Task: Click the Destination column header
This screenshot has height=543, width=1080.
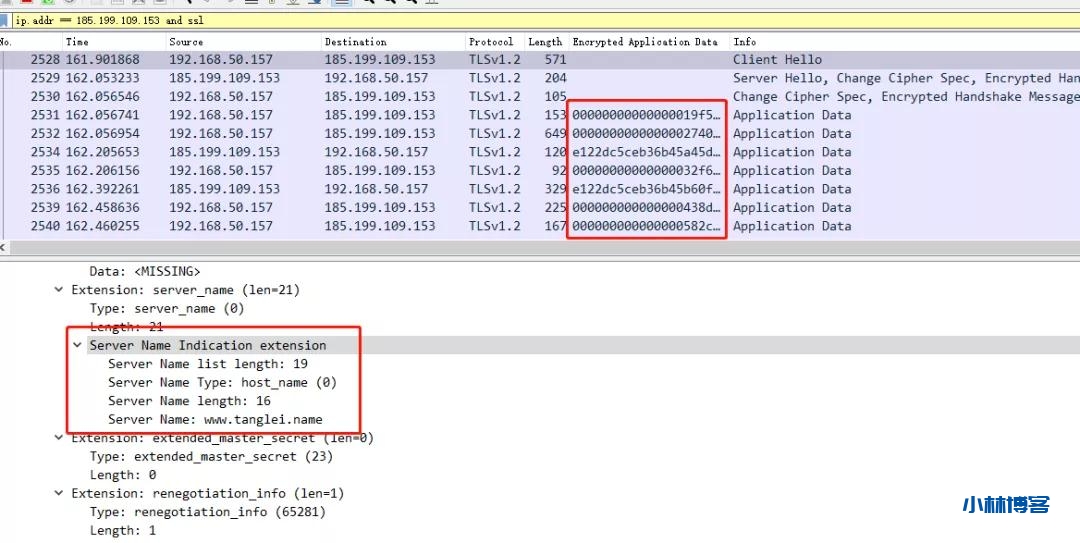Action: click(355, 42)
